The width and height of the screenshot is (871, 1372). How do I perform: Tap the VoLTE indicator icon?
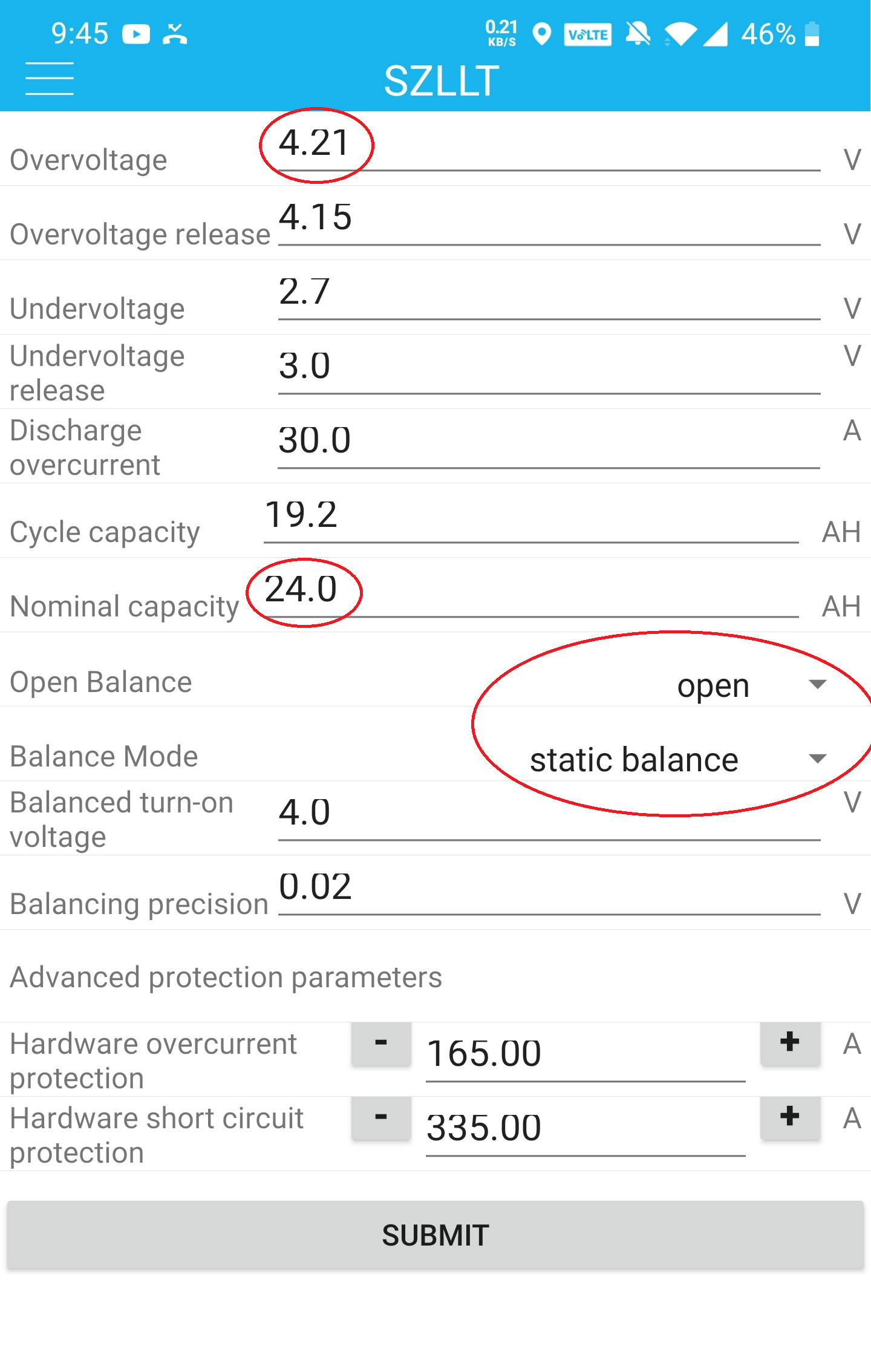[x=587, y=34]
